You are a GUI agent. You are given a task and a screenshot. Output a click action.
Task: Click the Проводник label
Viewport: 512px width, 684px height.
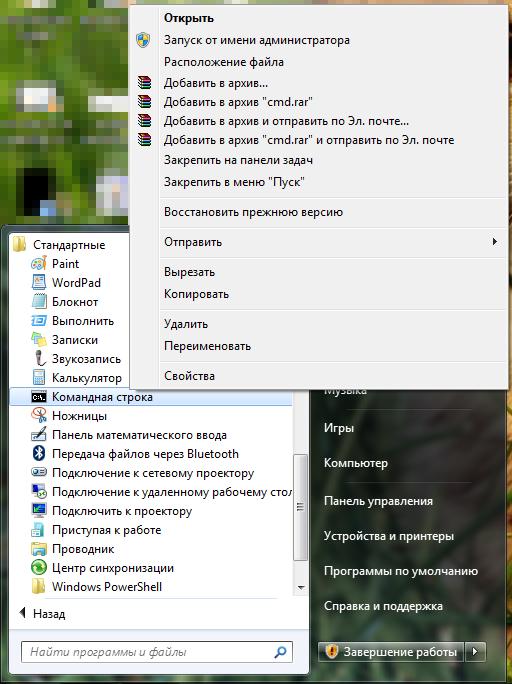pyautogui.click(x=83, y=549)
